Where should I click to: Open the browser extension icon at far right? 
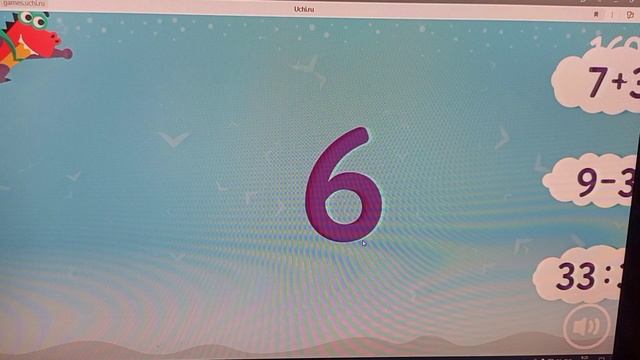[630, 15]
